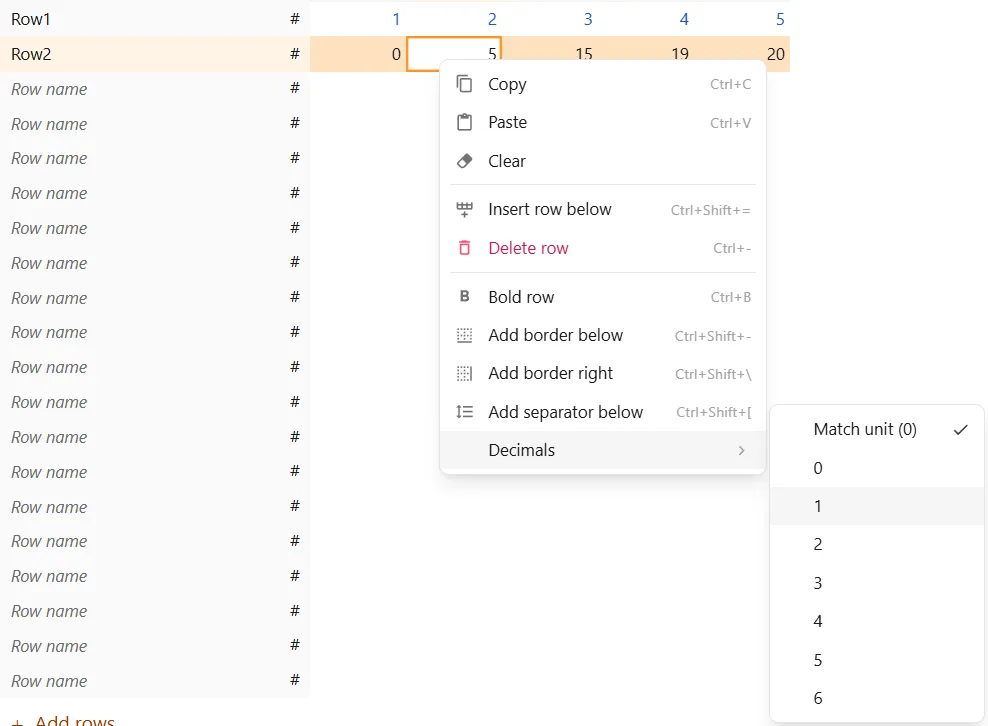Viewport: 988px width, 726px height.
Task: Select Copy from the context menu
Action: 603,84
